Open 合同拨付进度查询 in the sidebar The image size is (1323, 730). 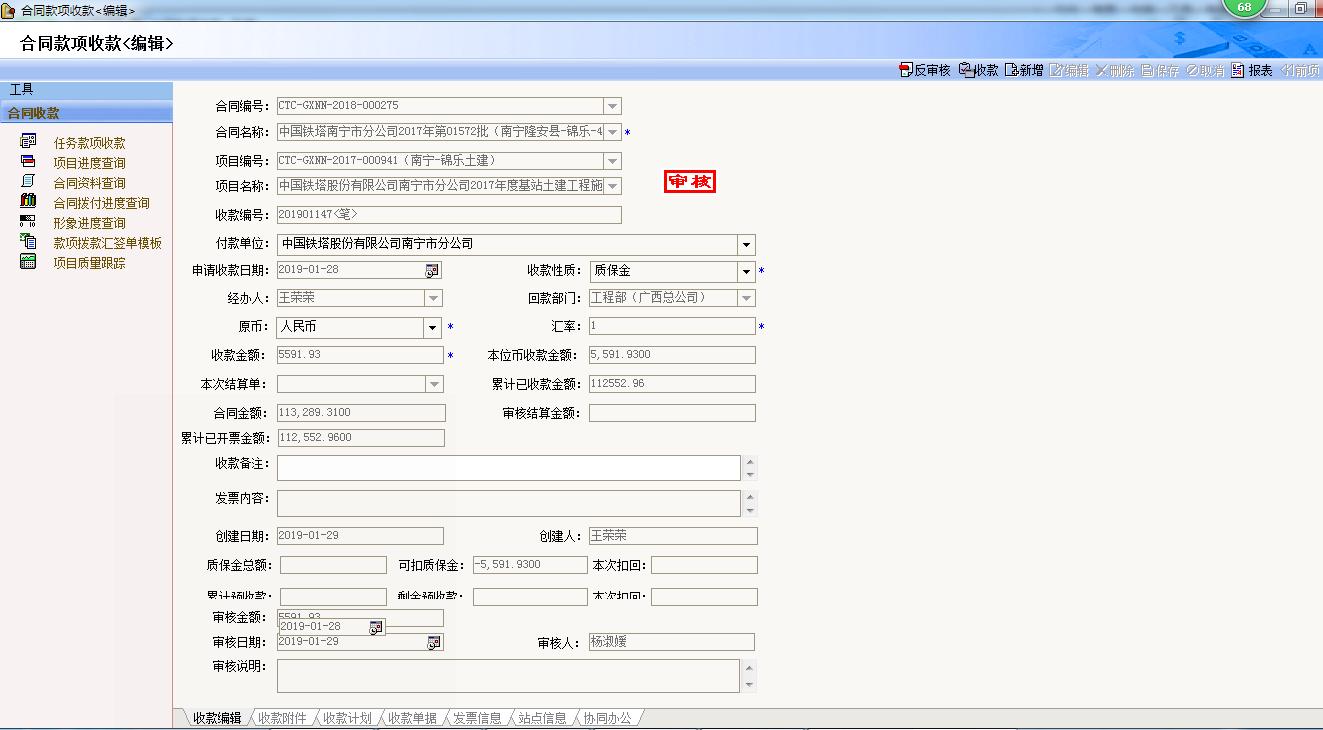click(101, 203)
